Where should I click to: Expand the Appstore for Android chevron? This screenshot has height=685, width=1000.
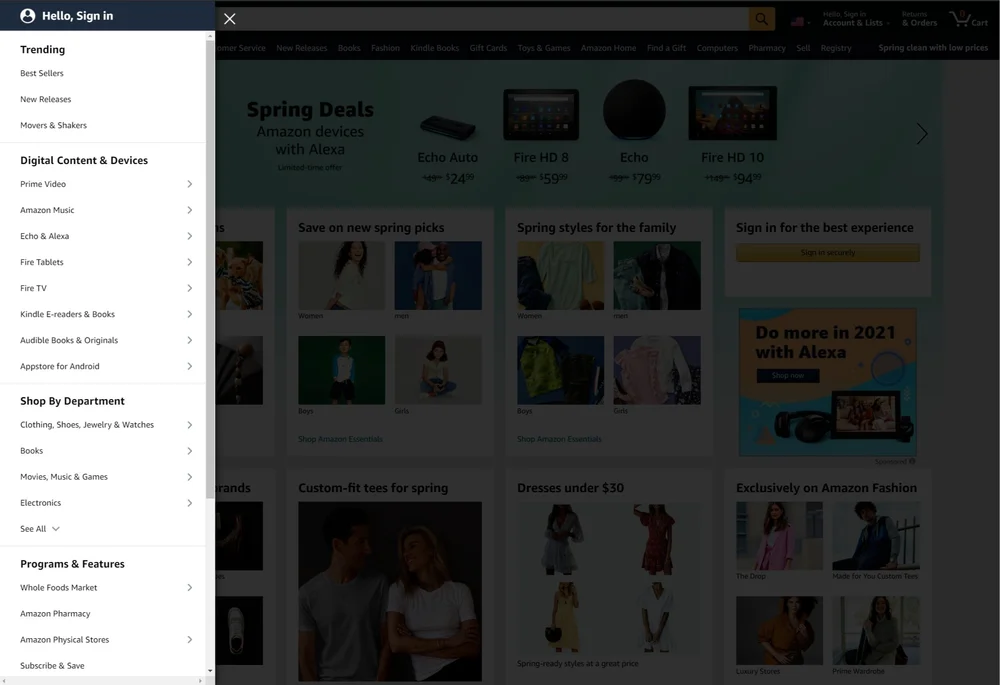coord(189,367)
